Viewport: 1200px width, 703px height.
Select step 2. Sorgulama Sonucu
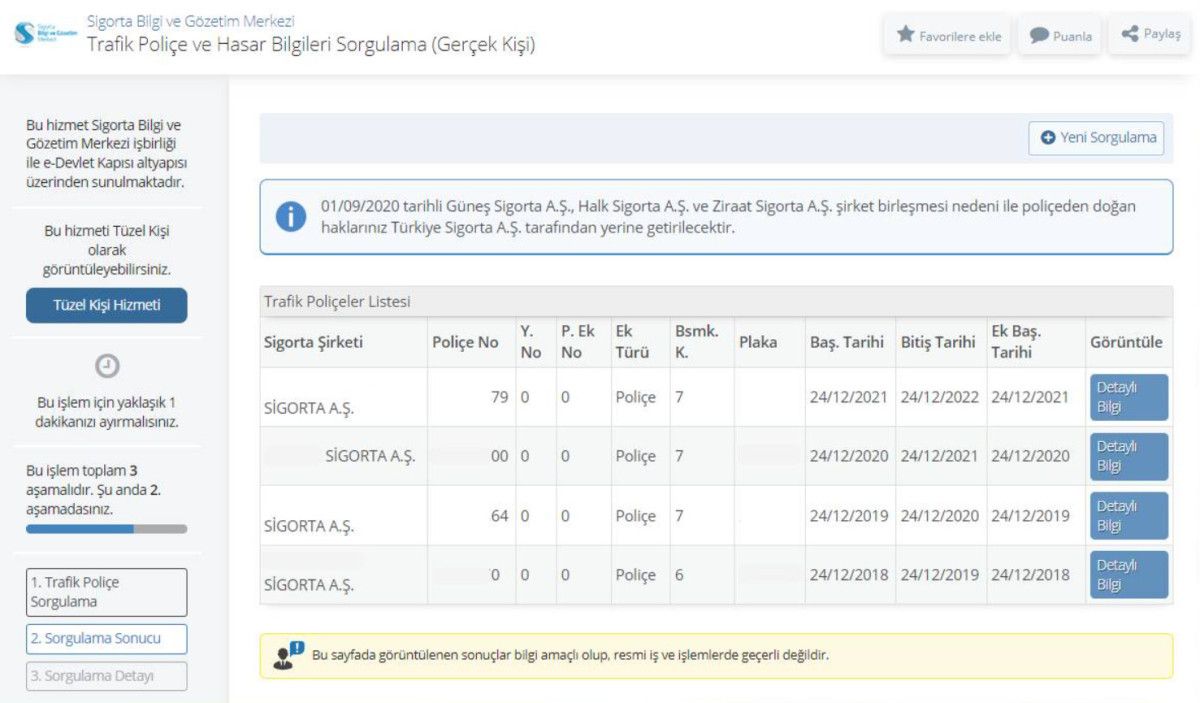tap(107, 639)
